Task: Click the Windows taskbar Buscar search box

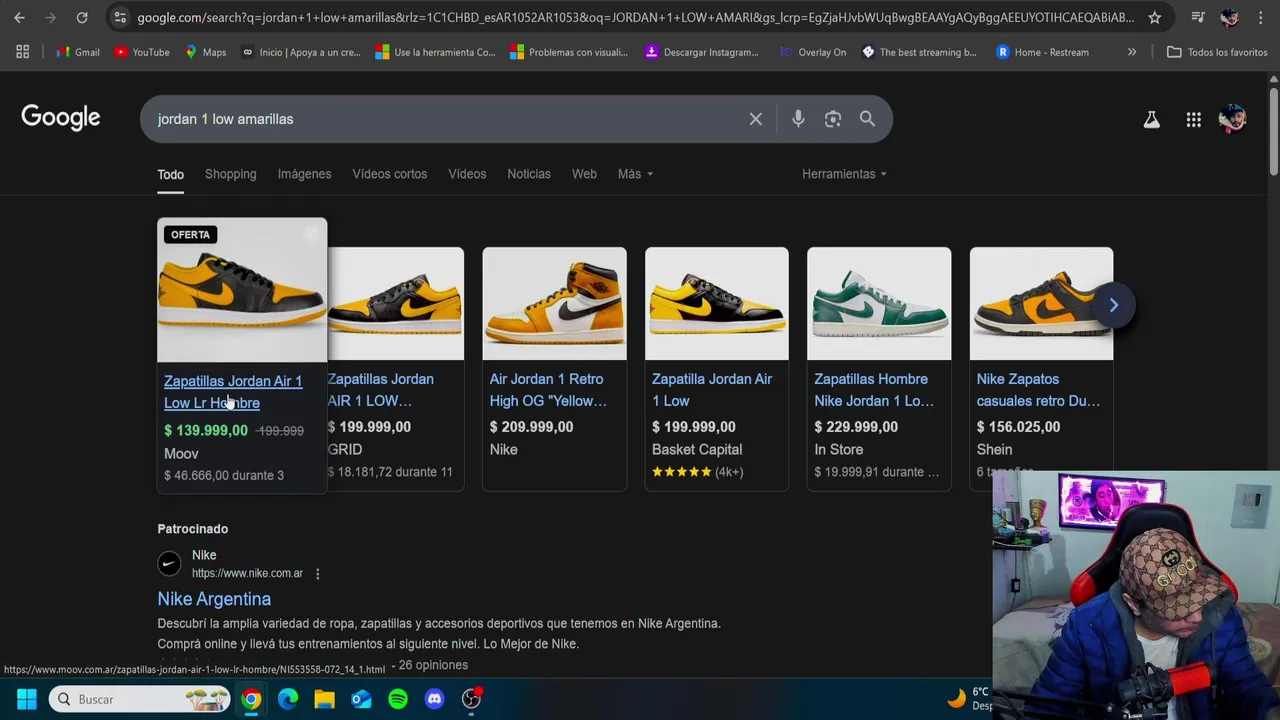Action: coord(141,699)
